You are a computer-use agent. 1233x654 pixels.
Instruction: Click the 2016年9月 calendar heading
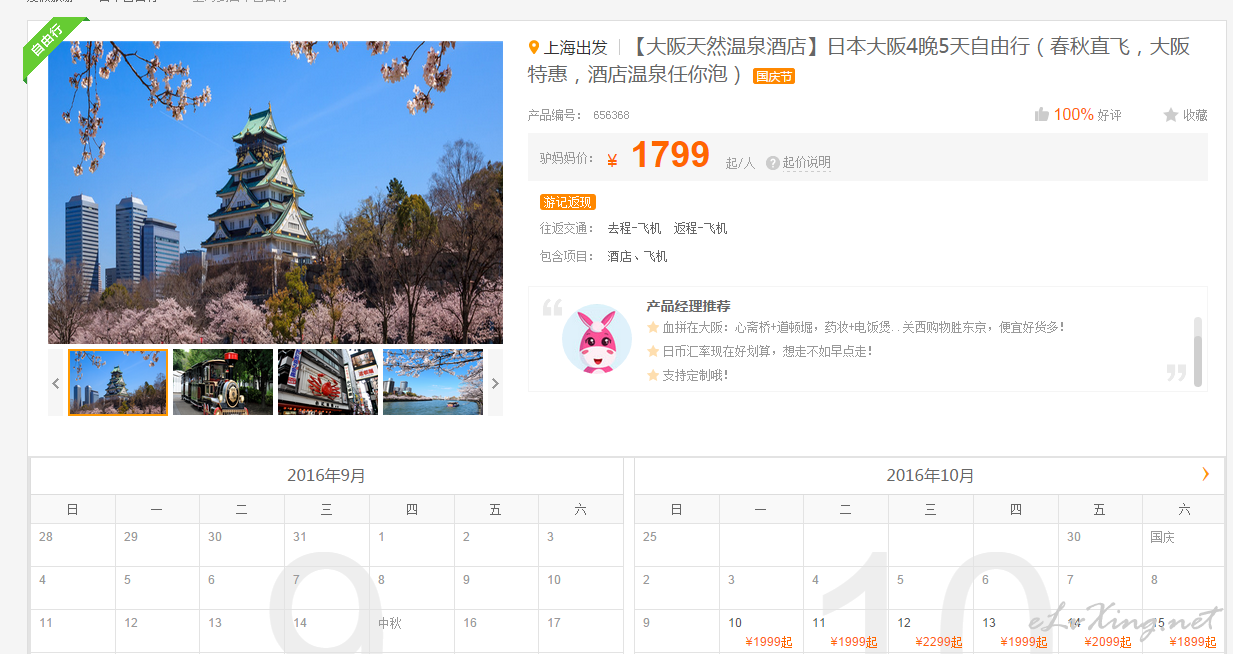click(326, 476)
